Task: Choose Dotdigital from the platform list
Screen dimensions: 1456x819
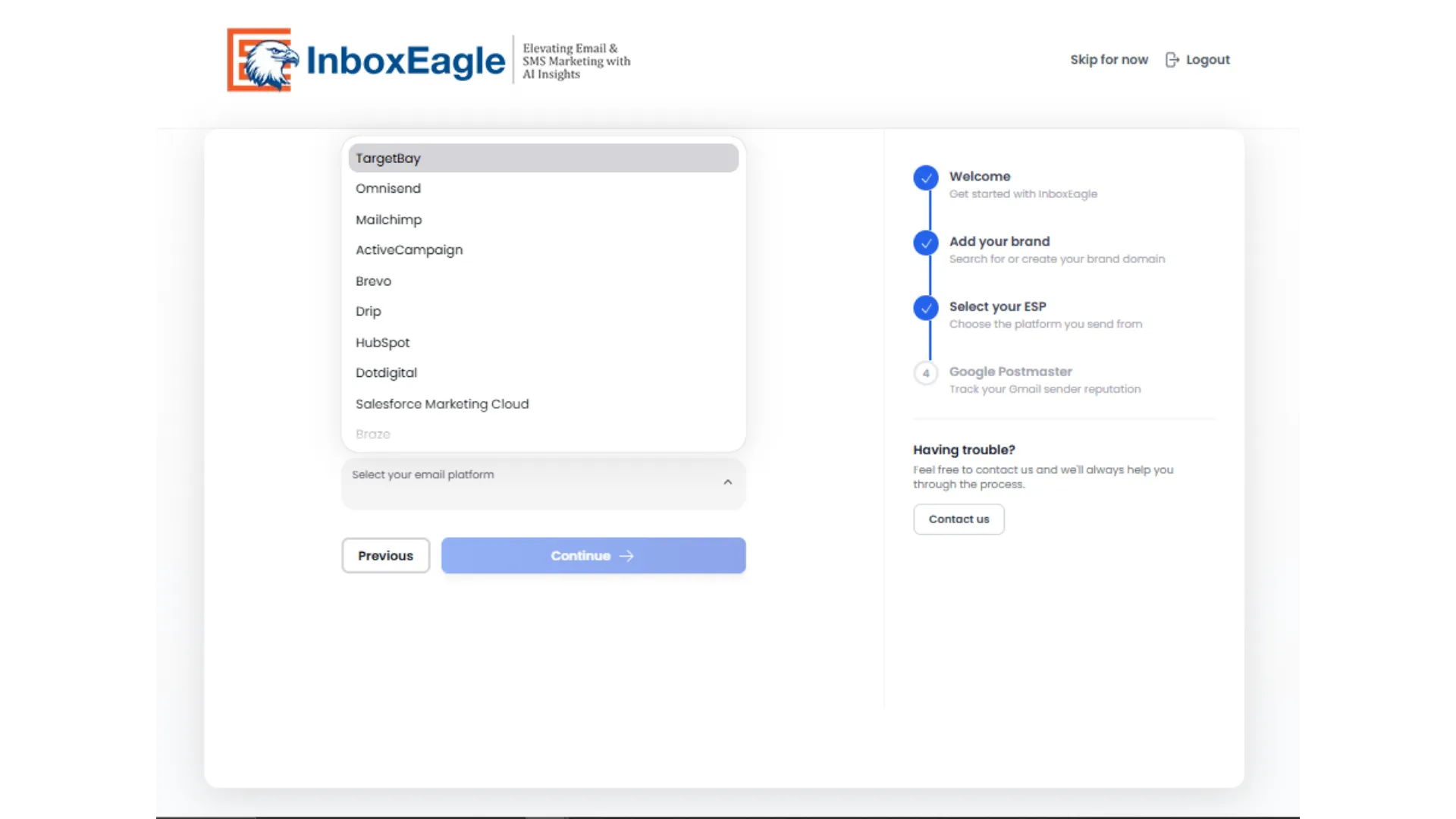Action: click(x=543, y=372)
